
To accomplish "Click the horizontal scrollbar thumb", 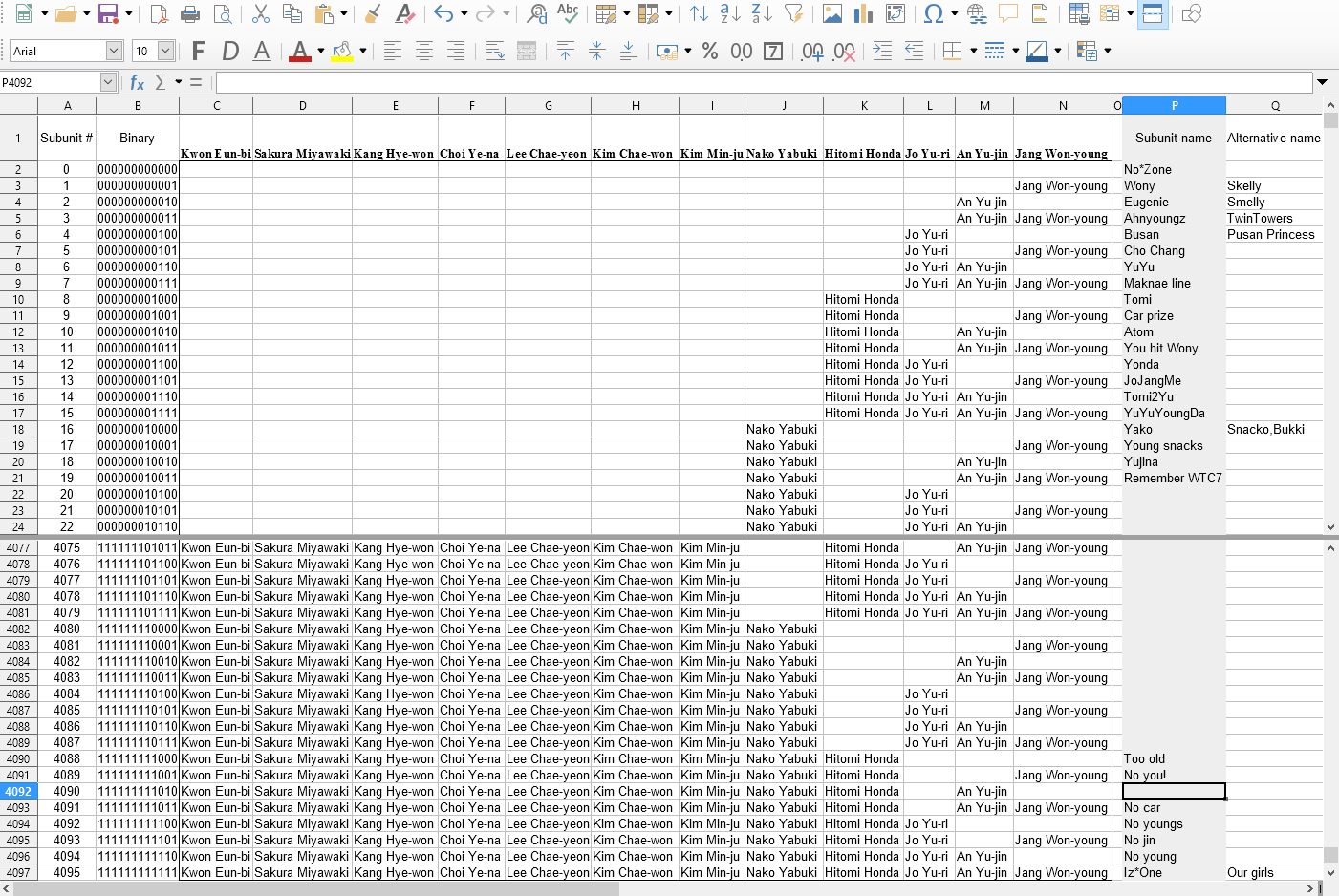I will 316,888.
